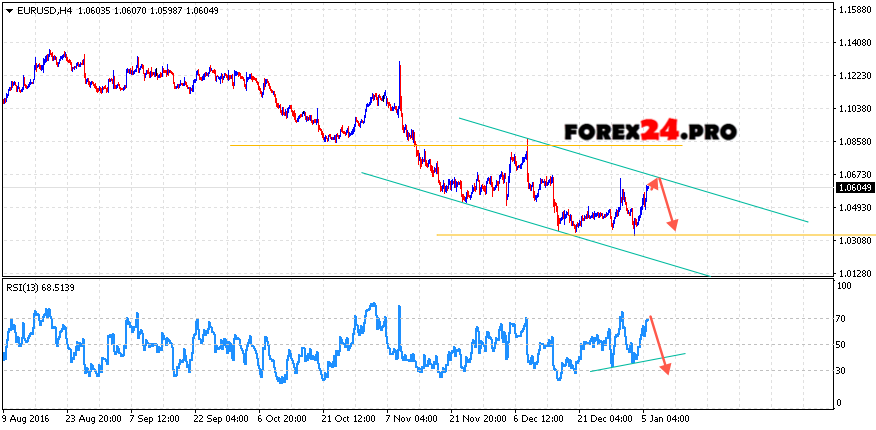Click the RSI(13) 68.5139 indicator label
This screenshot has height=430, width=876.
[42, 288]
